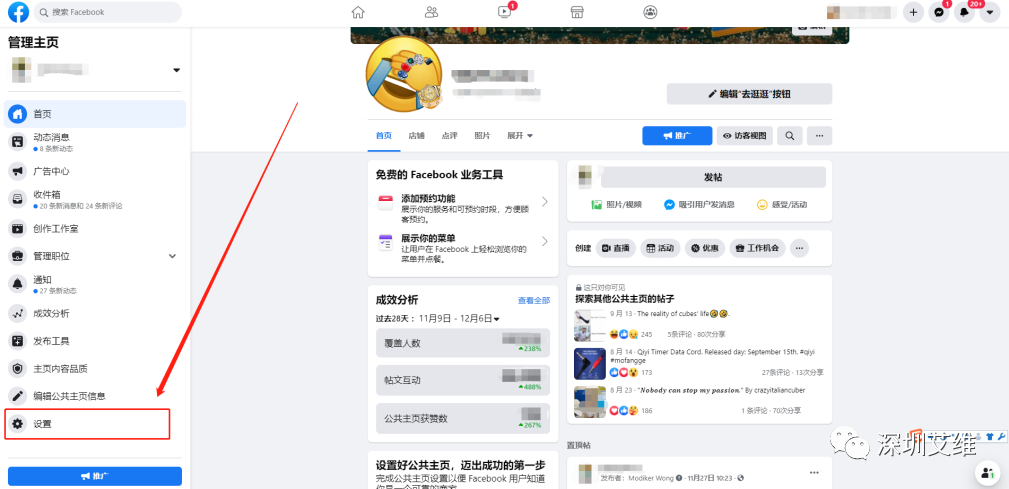Open the Qiyi Timer Data Cord post thumbnail
The width and height of the screenshot is (1009, 489).
589,364
